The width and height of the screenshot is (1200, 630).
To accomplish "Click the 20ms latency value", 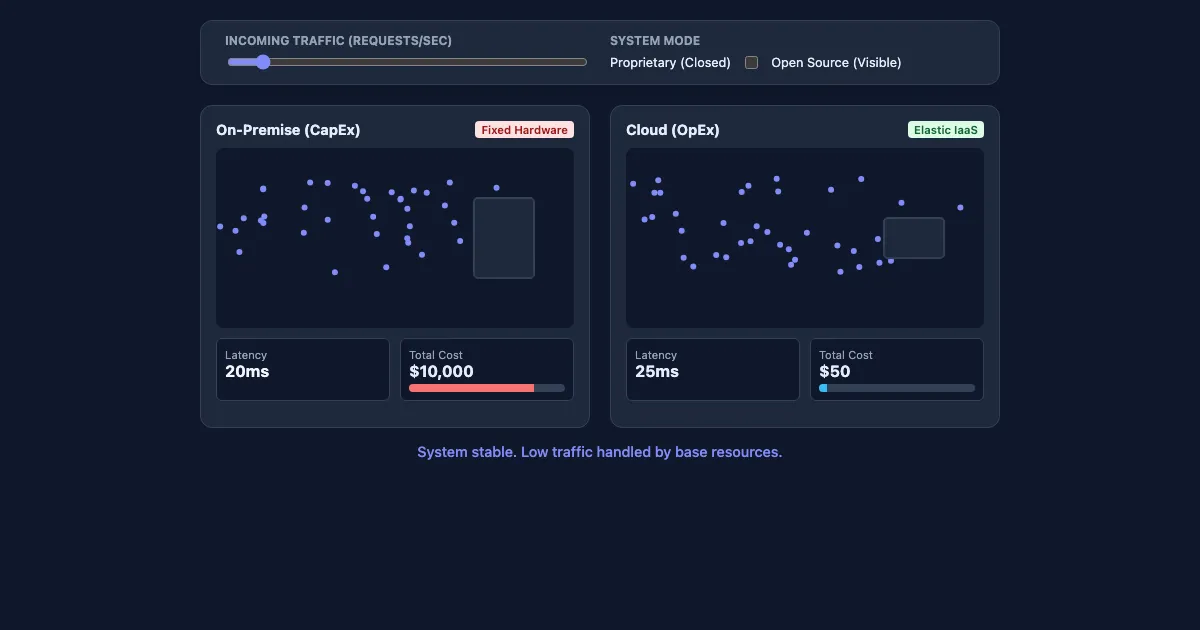I will [247, 372].
